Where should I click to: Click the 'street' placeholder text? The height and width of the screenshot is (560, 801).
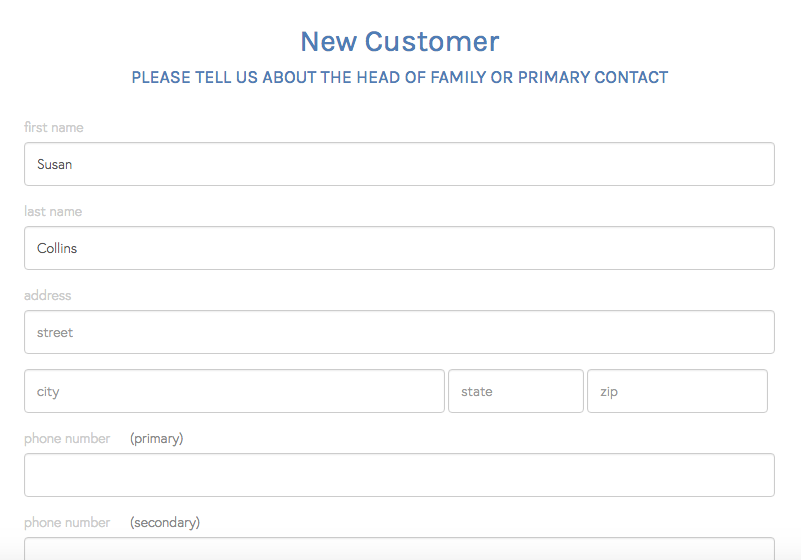tap(55, 332)
